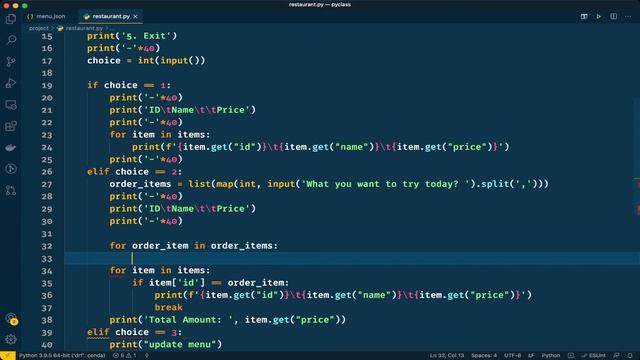Open the Manage settings gear
This screenshot has width=640, height=360.
click(11, 339)
